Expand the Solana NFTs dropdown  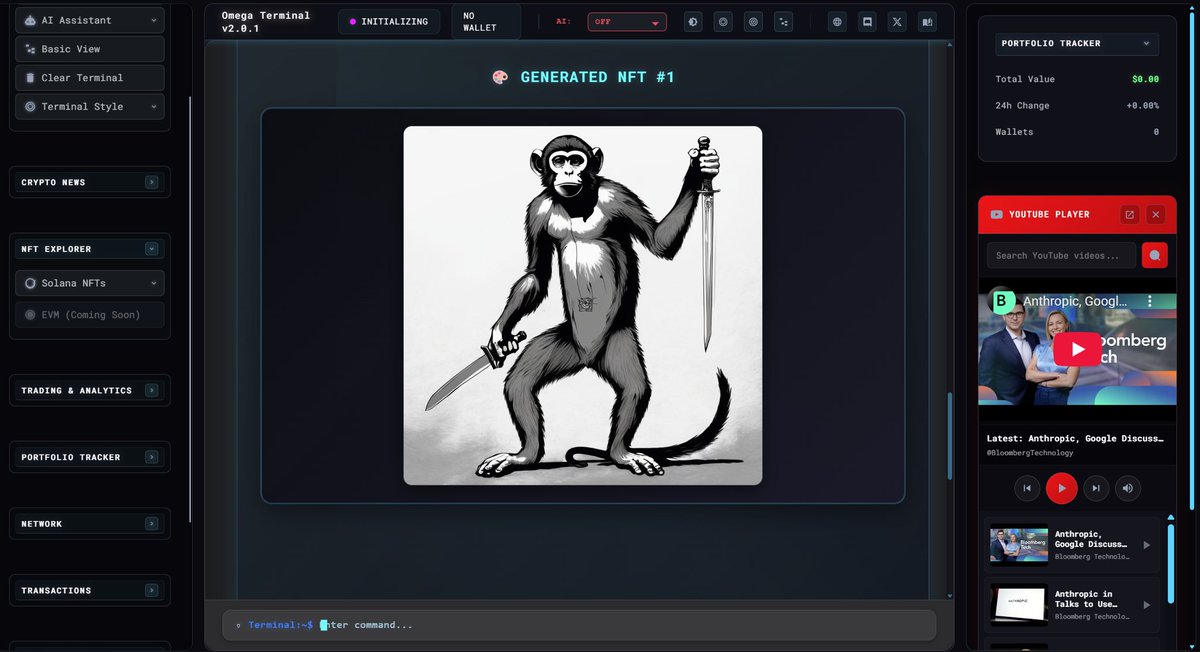90,283
